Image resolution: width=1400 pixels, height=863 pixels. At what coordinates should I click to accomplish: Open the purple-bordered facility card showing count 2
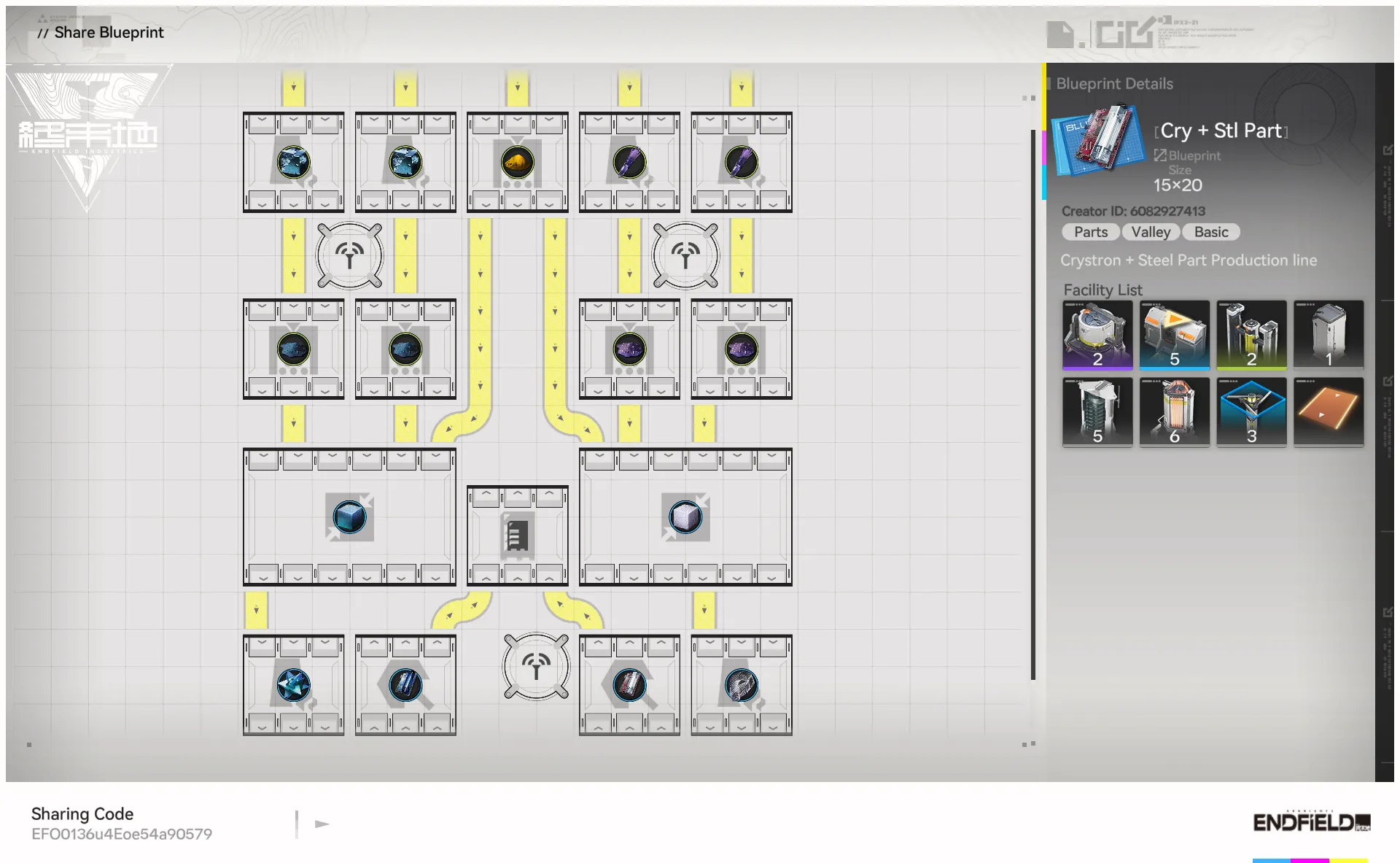pyautogui.click(x=1097, y=335)
